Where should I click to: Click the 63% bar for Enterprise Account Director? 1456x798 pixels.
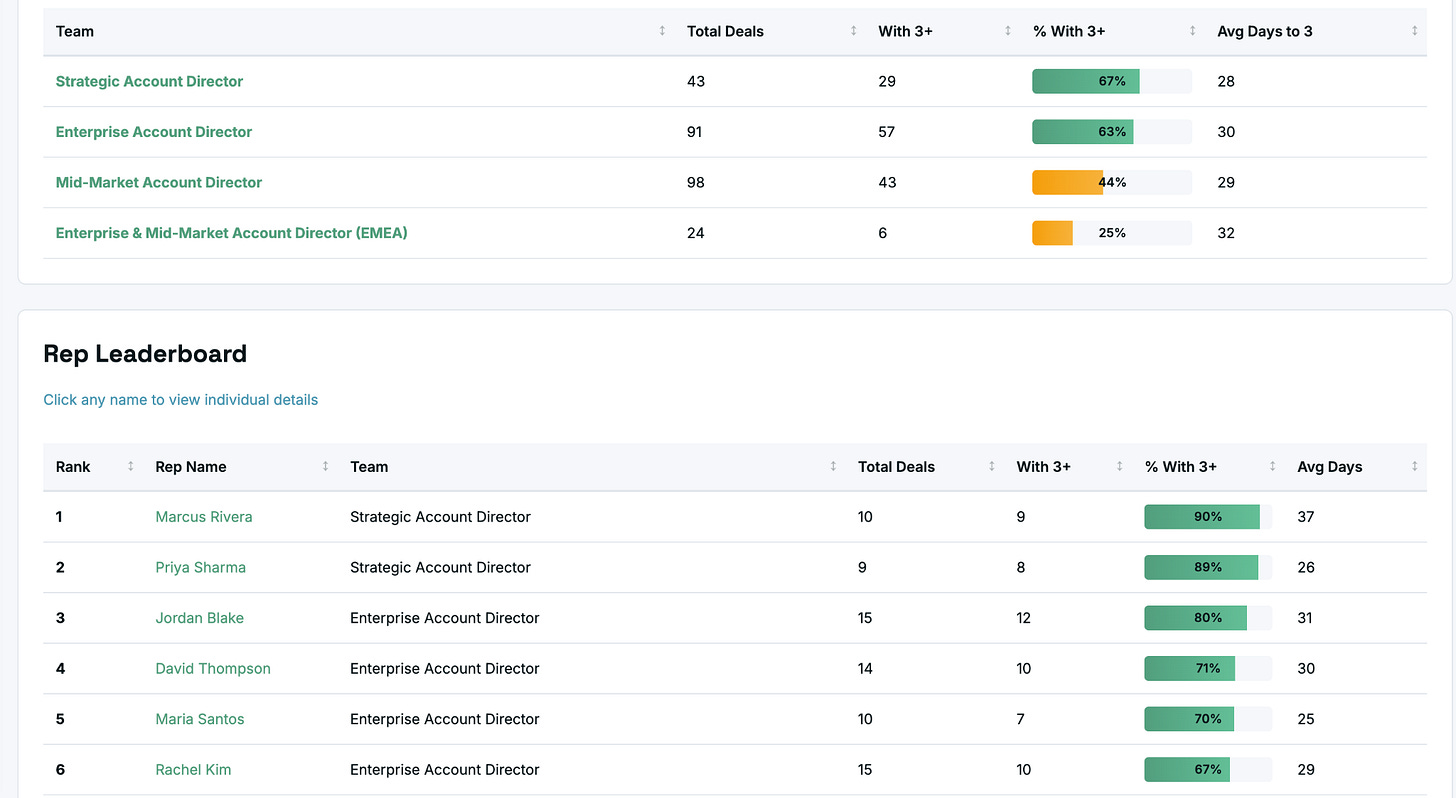point(1112,132)
